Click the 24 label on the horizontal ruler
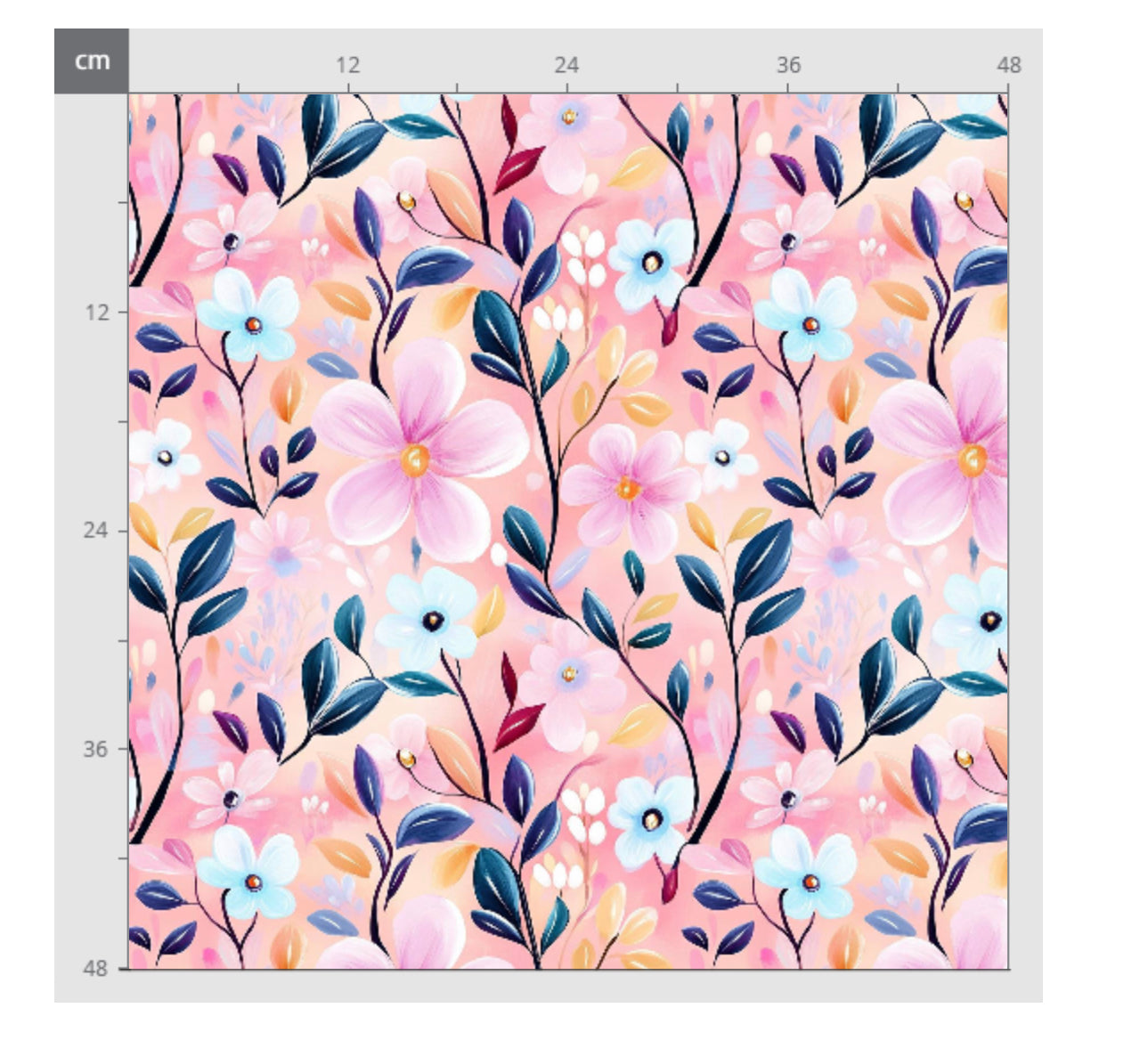This screenshot has height=1040, width=1148. (566, 65)
